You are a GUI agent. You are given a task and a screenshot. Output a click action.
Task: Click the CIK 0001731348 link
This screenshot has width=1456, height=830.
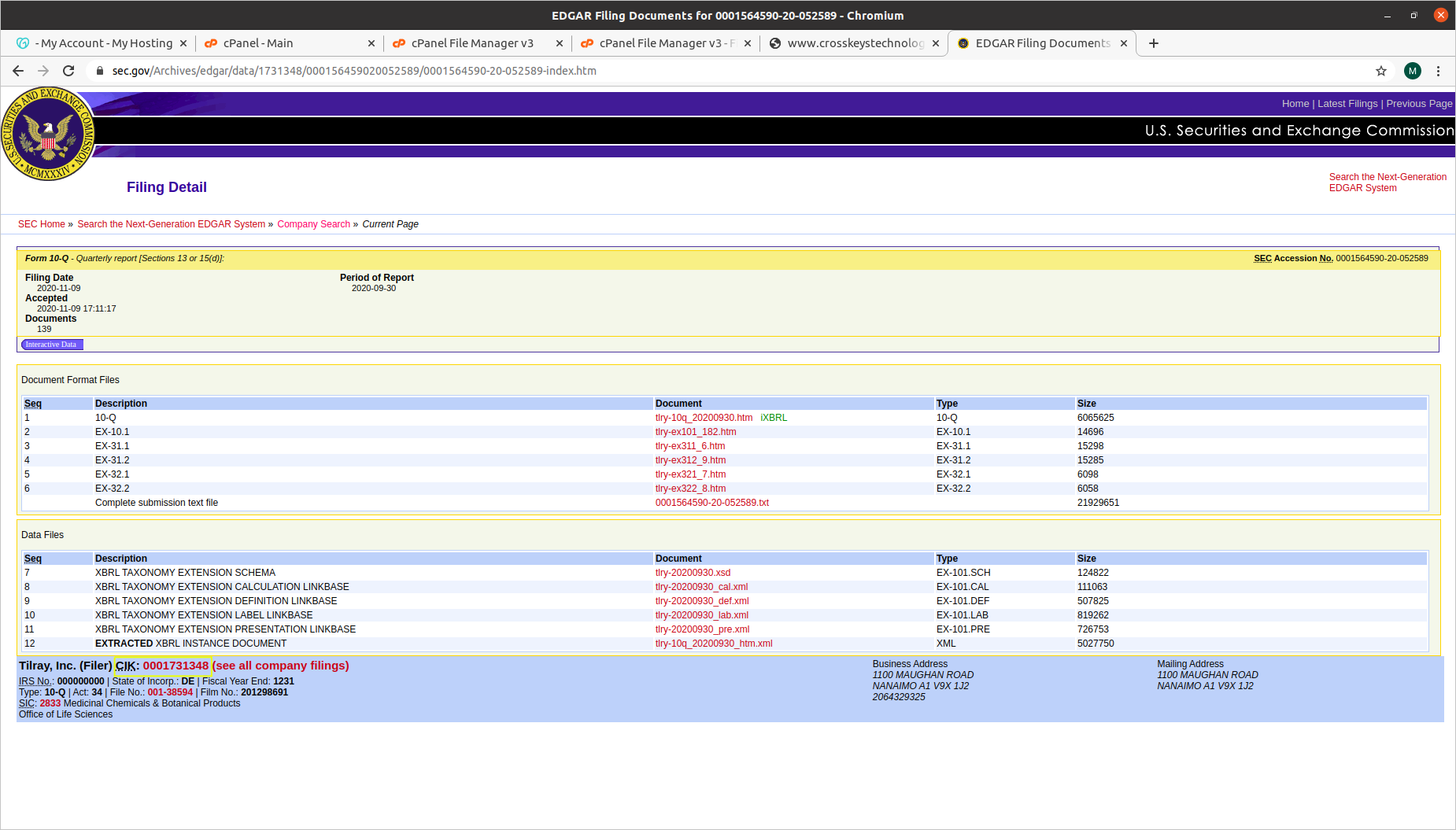pos(176,666)
